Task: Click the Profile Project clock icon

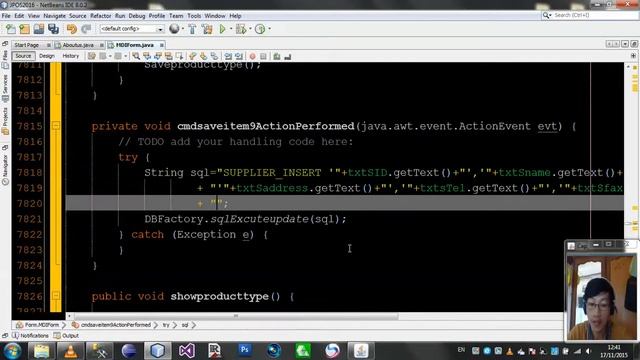Action: click(x=260, y=29)
